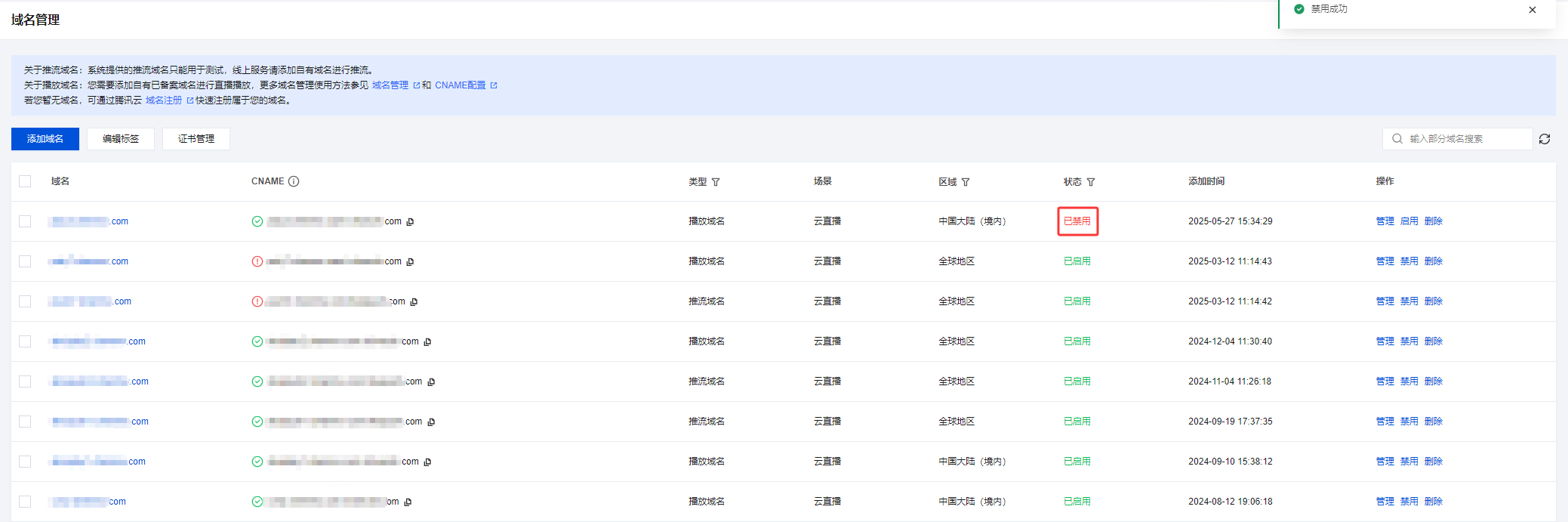This screenshot has height=522, width=1568.
Task: Check the box for the 2024-11-04 domain row
Action: click(25, 381)
